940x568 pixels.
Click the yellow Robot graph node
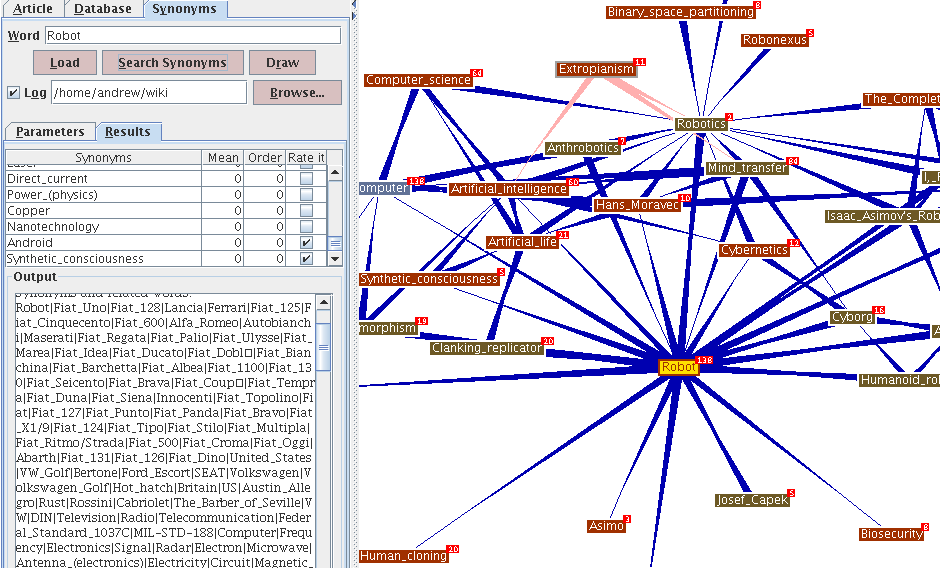point(679,367)
